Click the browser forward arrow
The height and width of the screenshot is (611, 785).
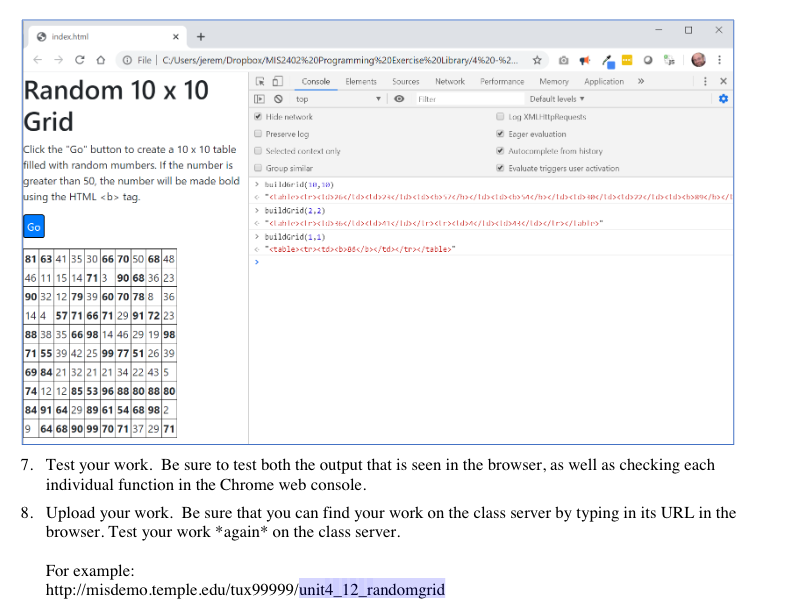click(x=59, y=60)
